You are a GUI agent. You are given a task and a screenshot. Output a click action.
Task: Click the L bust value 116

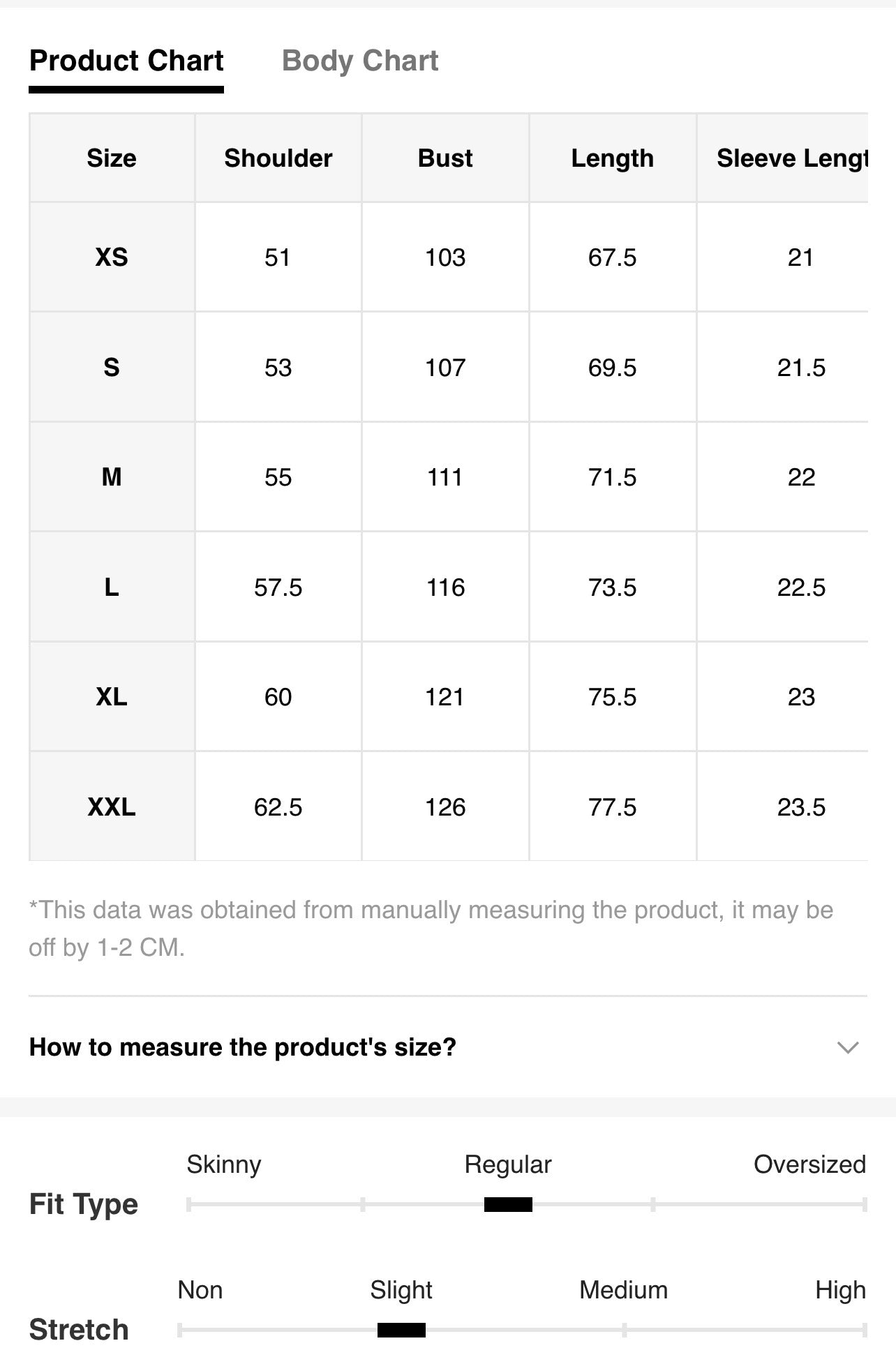(445, 587)
